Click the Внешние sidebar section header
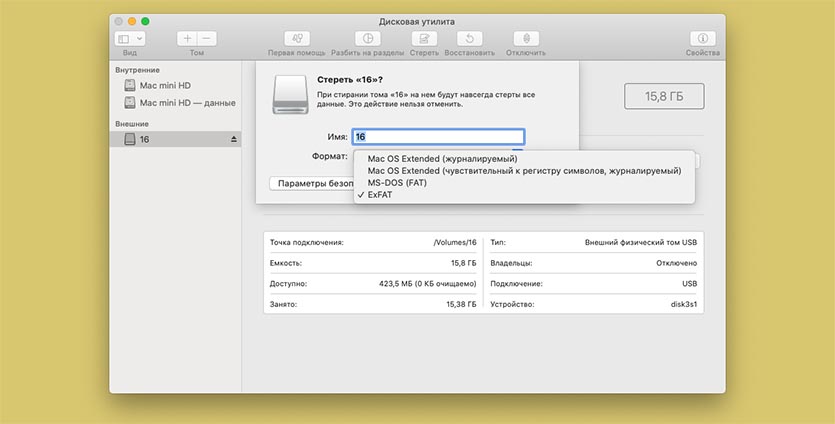 tap(132, 124)
